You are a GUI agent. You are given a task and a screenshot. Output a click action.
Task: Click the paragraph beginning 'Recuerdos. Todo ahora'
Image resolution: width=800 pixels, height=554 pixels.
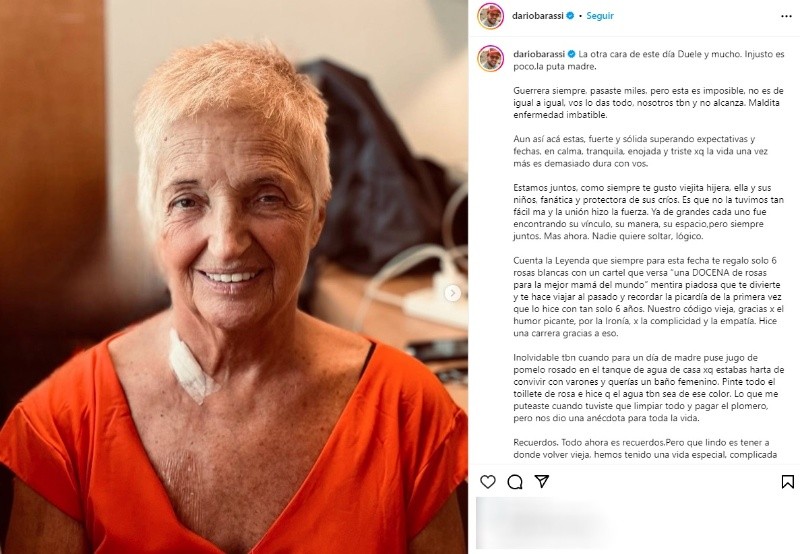pyautogui.click(x=645, y=448)
